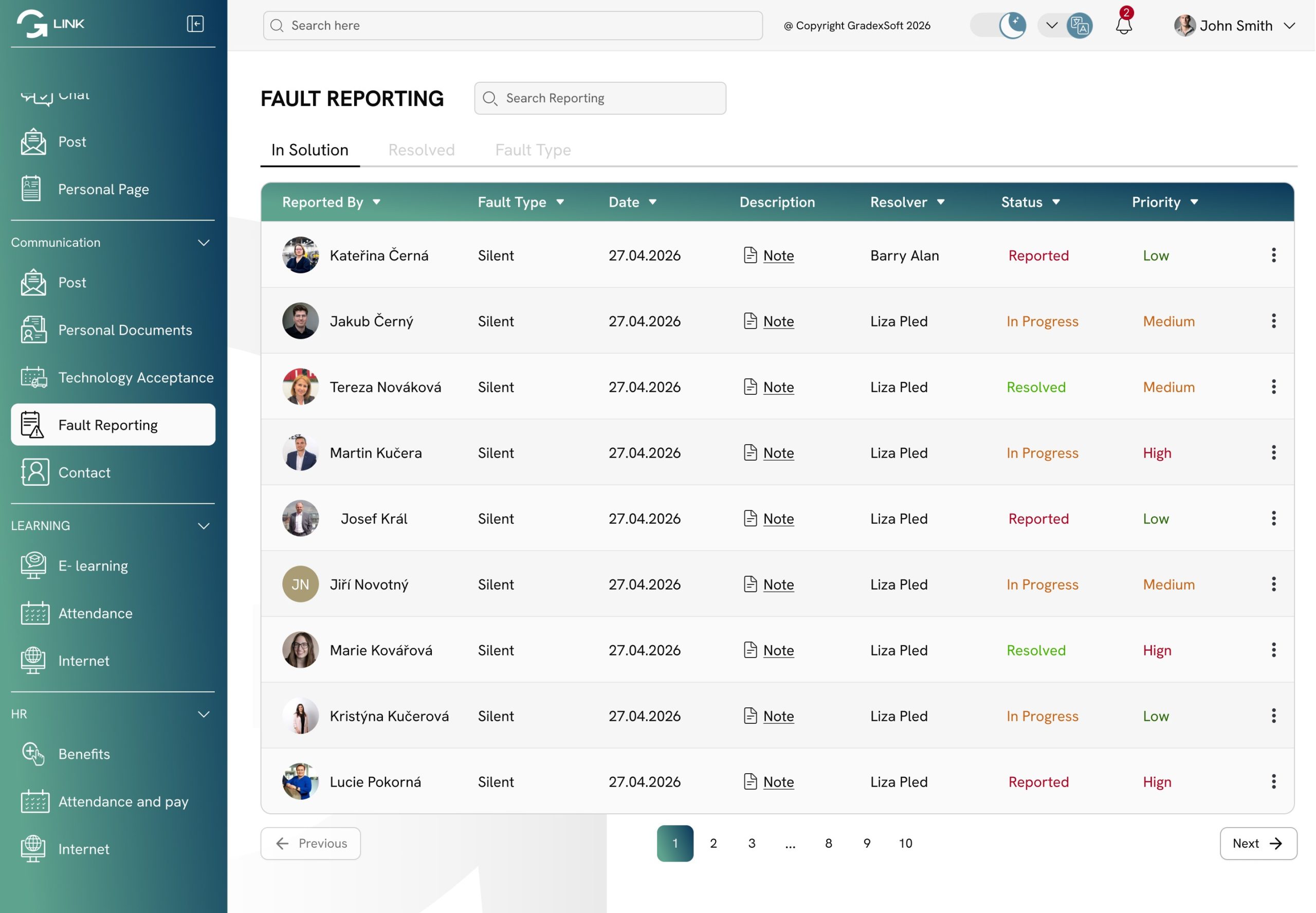Open Technology Acceptance in the sidebar

click(136, 377)
